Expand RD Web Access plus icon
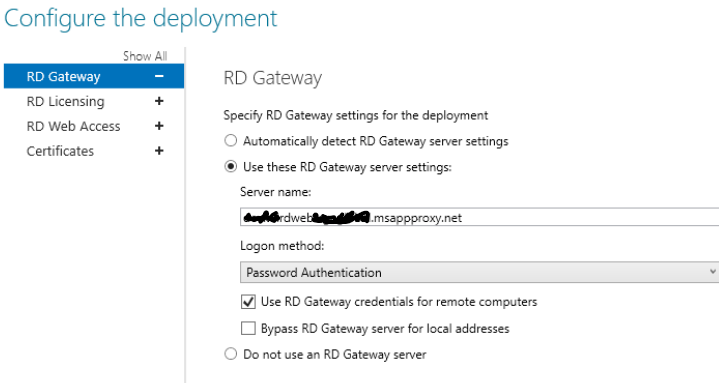Image resolution: width=719 pixels, height=383 pixels. (x=159, y=126)
